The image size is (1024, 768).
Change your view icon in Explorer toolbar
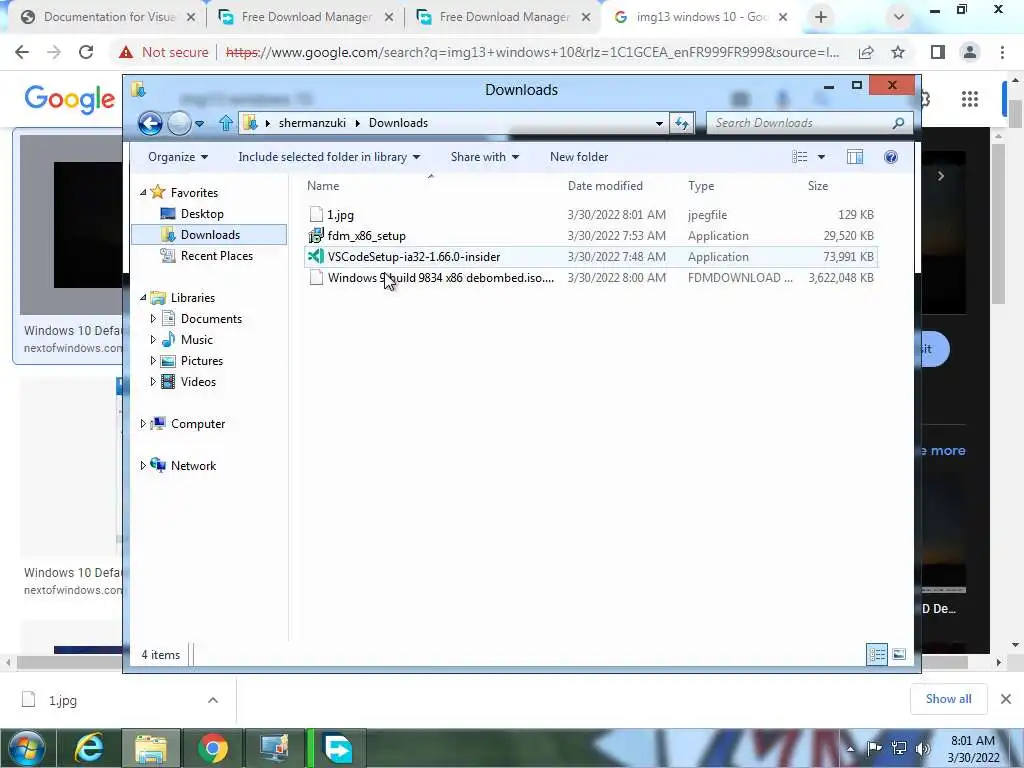click(799, 157)
